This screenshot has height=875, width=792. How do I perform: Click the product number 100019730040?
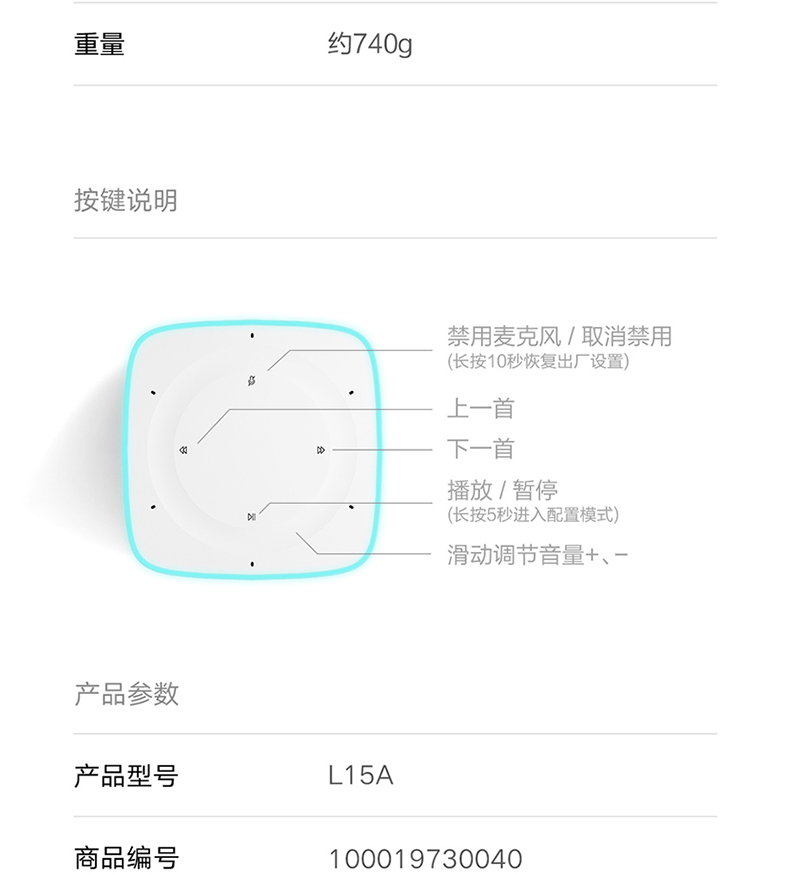(x=425, y=859)
